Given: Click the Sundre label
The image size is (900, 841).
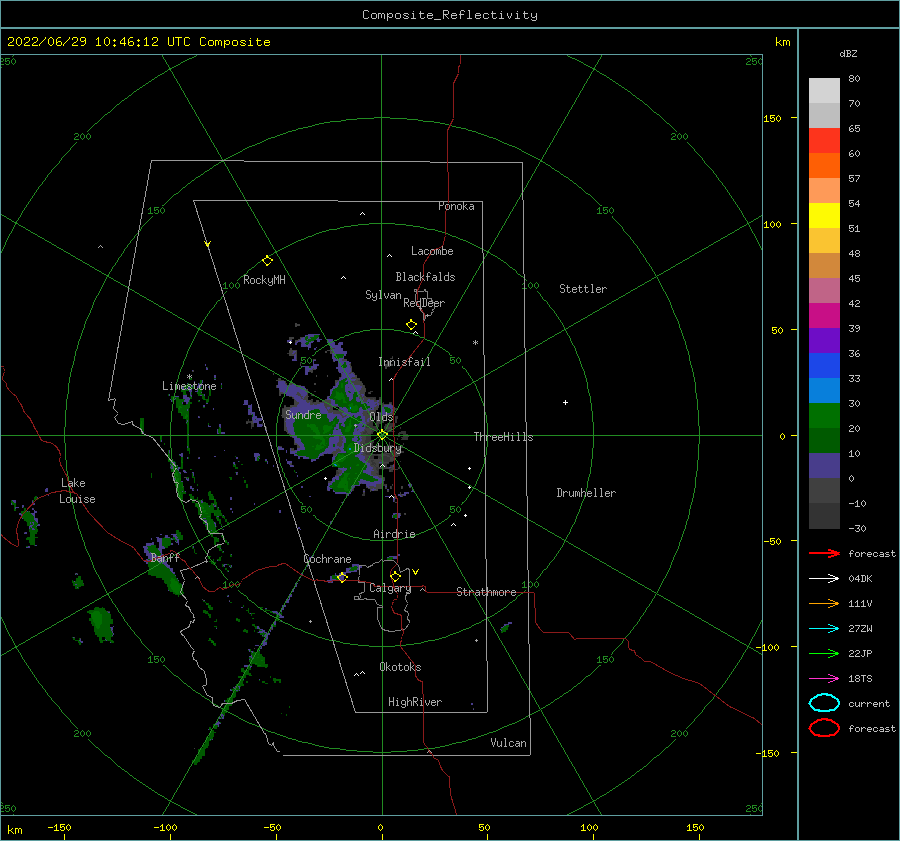Looking at the screenshot, I should [x=303, y=415].
